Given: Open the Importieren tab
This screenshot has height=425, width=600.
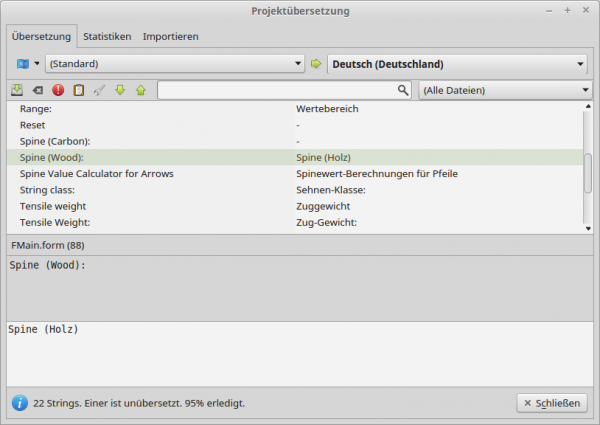Looking at the screenshot, I should click(x=170, y=36).
